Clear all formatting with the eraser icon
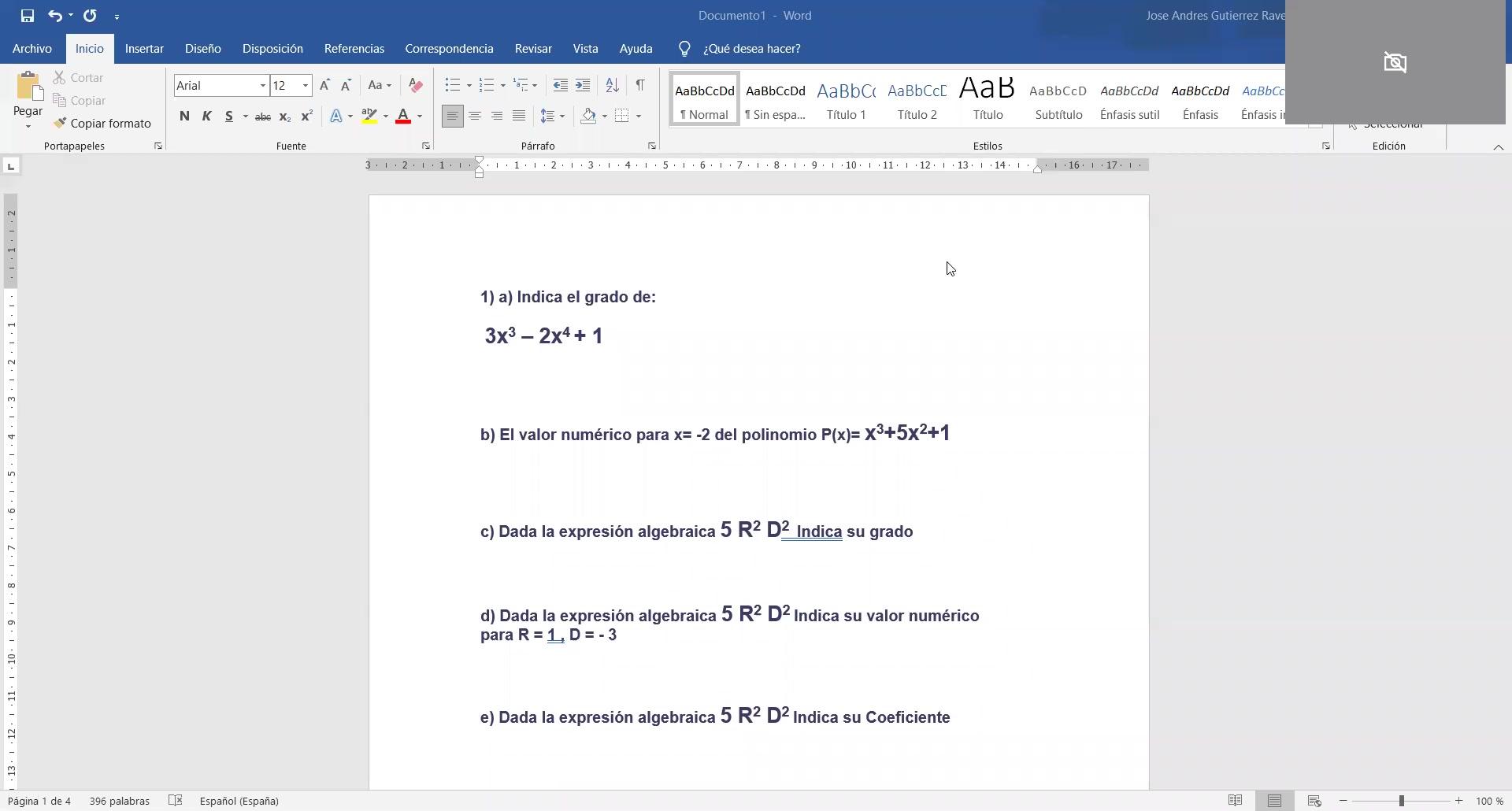This screenshot has width=1512, height=811. click(x=416, y=85)
